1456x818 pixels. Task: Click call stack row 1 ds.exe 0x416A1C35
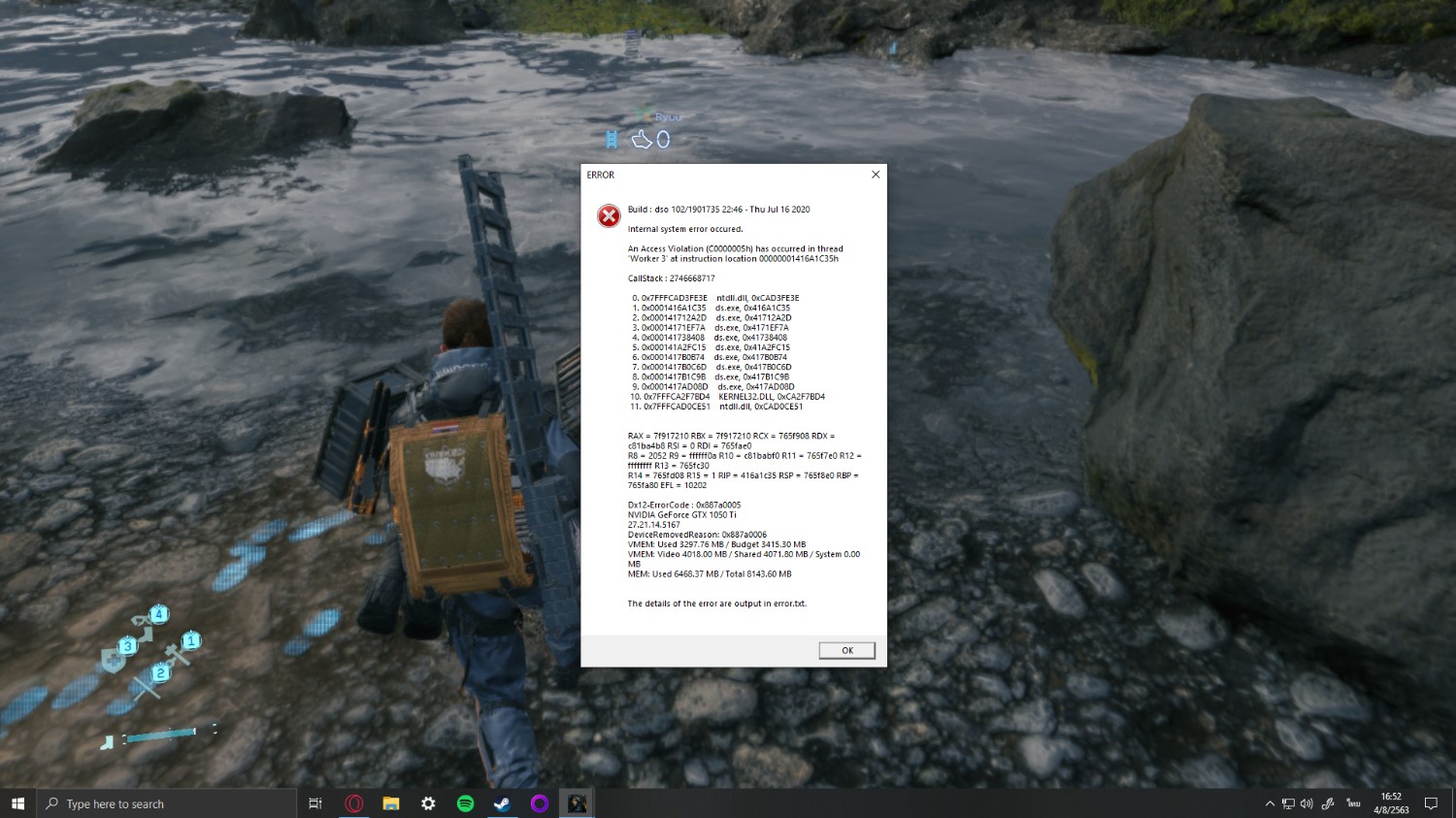pyautogui.click(x=711, y=308)
